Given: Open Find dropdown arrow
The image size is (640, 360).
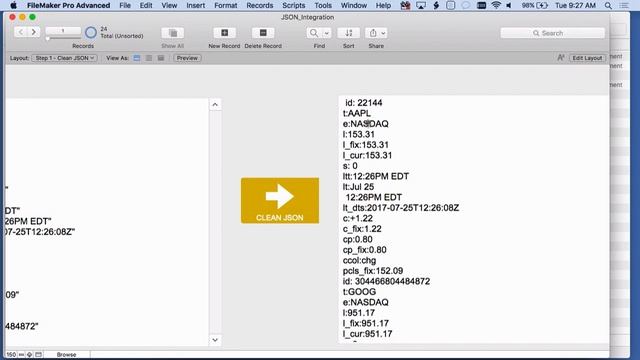Looking at the screenshot, I should pos(327,33).
